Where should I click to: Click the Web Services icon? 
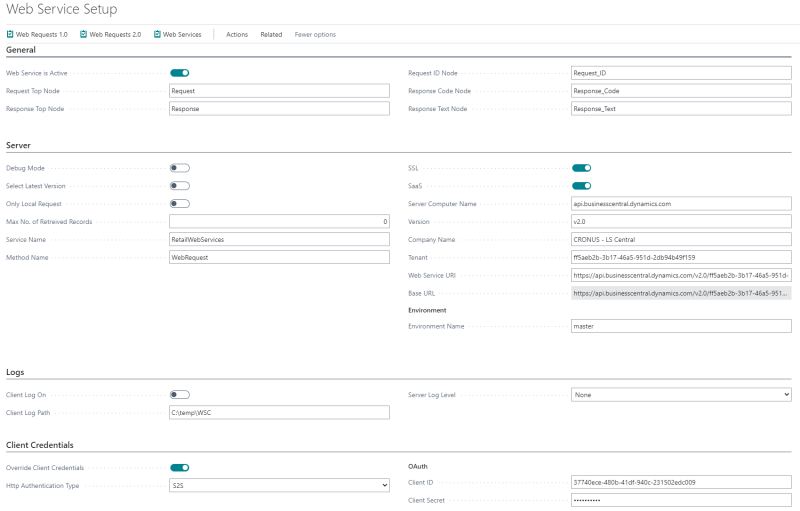click(158, 34)
